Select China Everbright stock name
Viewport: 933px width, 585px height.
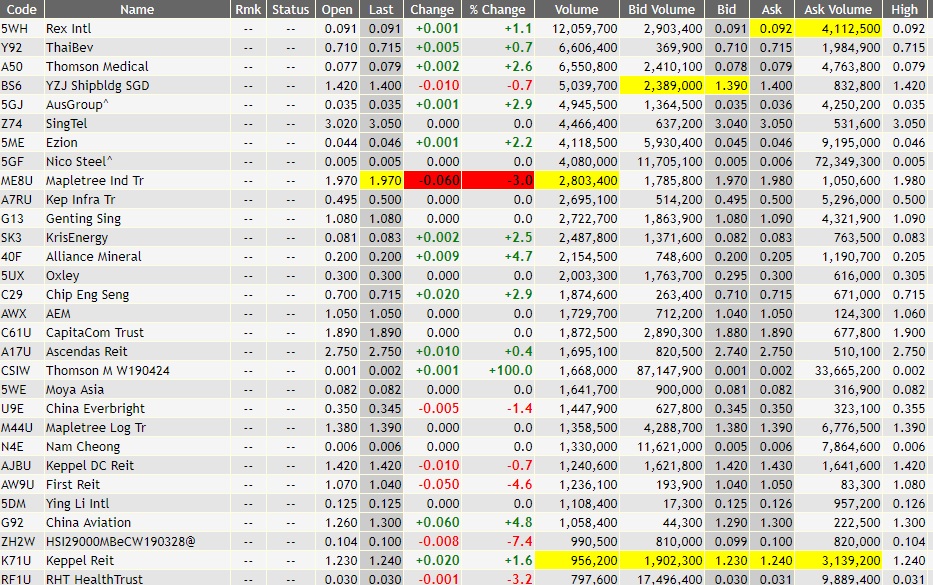tap(95, 409)
